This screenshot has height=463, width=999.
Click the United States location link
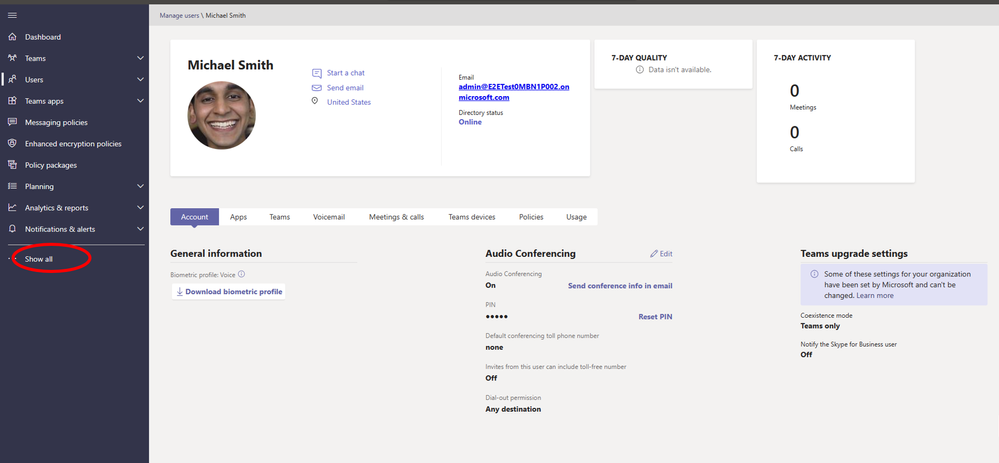tap(349, 102)
